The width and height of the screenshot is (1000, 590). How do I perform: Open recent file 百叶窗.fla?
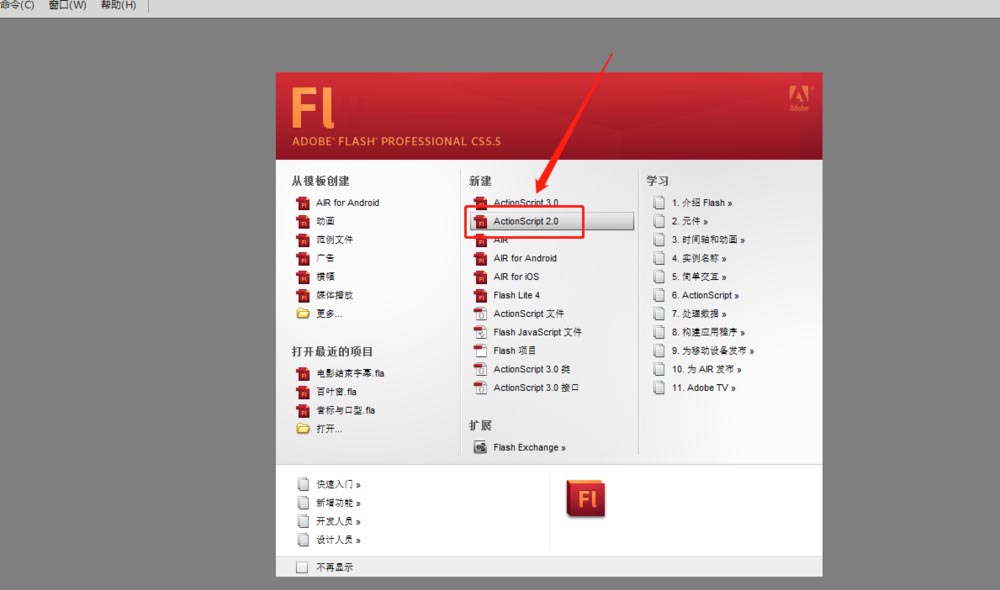pyautogui.click(x=336, y=392)
